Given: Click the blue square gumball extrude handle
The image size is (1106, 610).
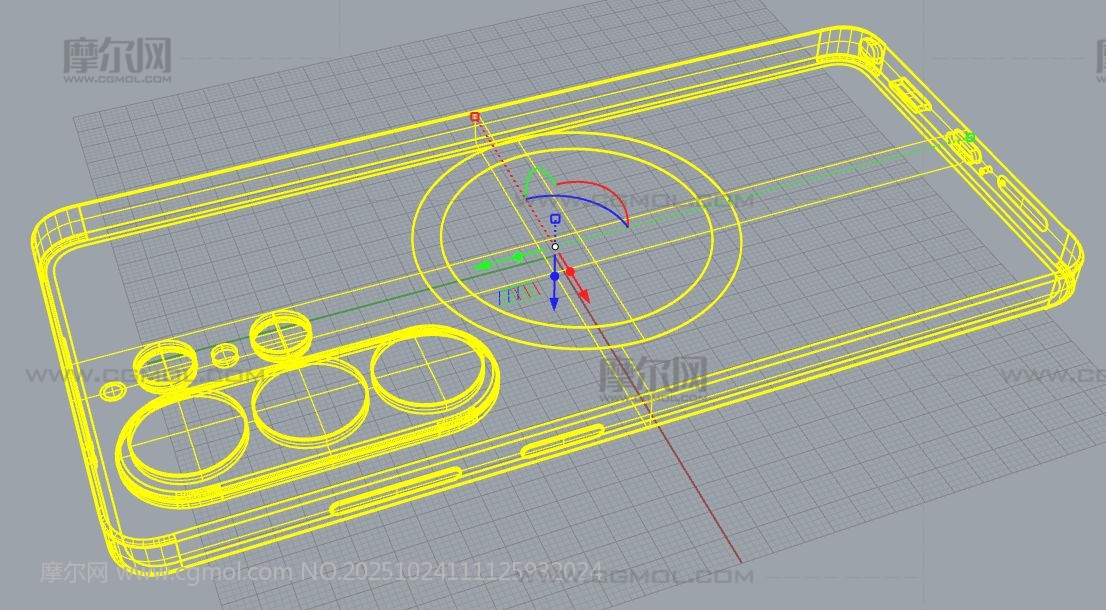Looking at the screenshot, I should point(556,218).
